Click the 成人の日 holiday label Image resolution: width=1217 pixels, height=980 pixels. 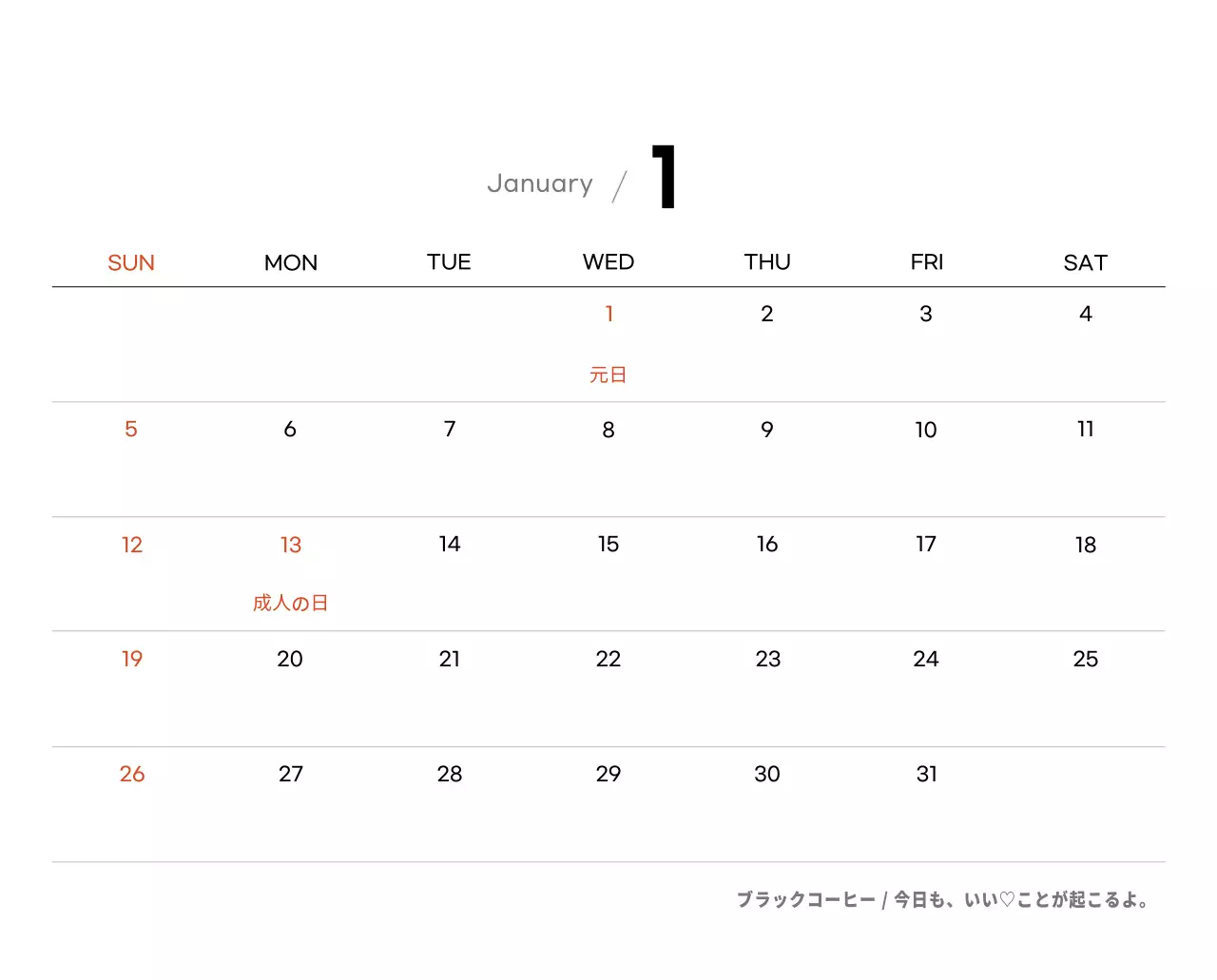click(x=290, y=604)
